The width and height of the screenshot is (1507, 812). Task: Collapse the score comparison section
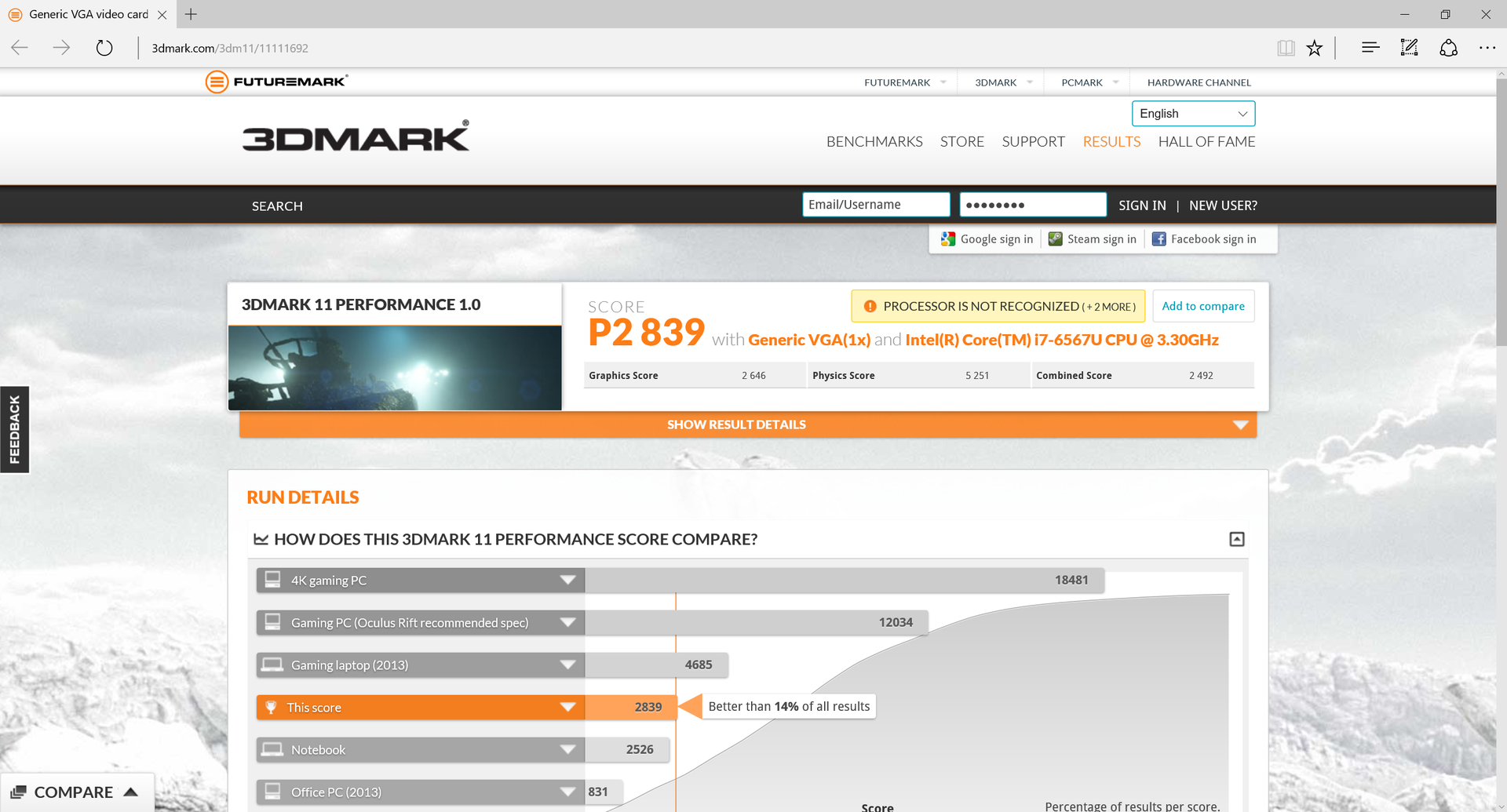point(1237,539)
